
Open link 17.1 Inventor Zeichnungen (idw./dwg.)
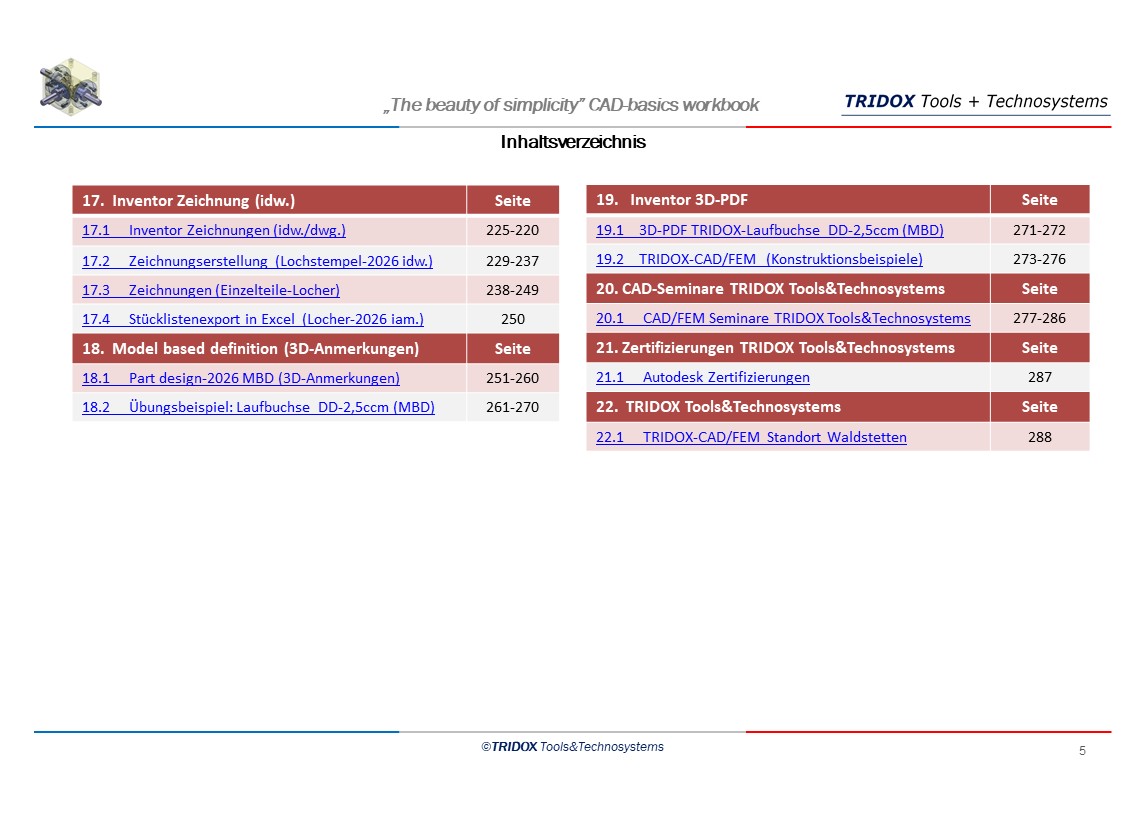click(x=213, y=231)
